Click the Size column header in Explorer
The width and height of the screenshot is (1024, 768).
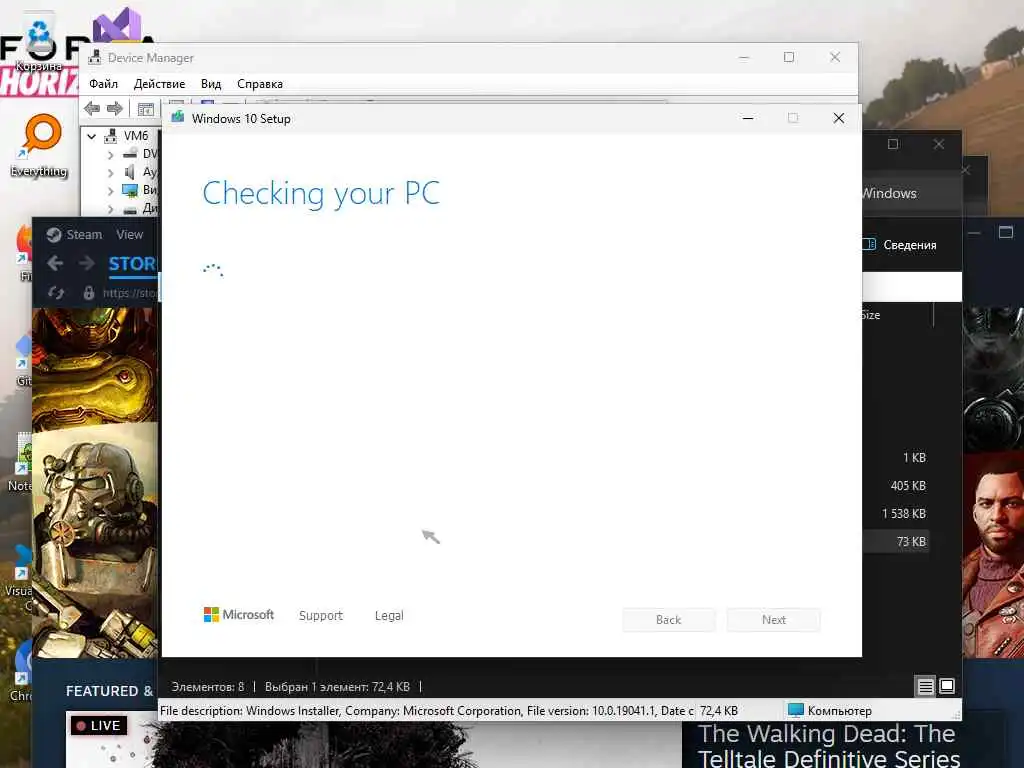click(871, 315)
